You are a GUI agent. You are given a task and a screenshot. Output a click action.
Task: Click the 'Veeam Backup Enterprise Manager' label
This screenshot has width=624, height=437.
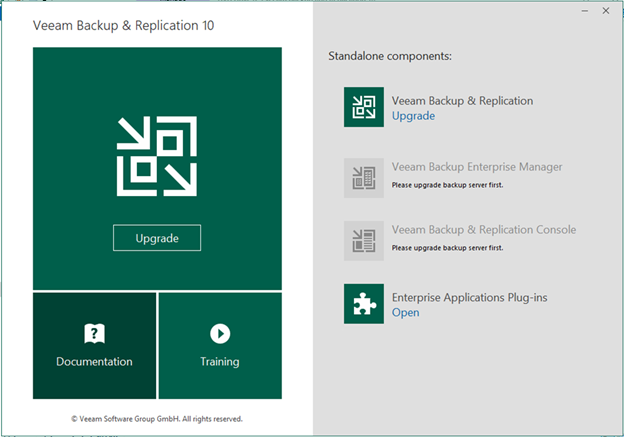pyautogui.click(x=477, y=167)
